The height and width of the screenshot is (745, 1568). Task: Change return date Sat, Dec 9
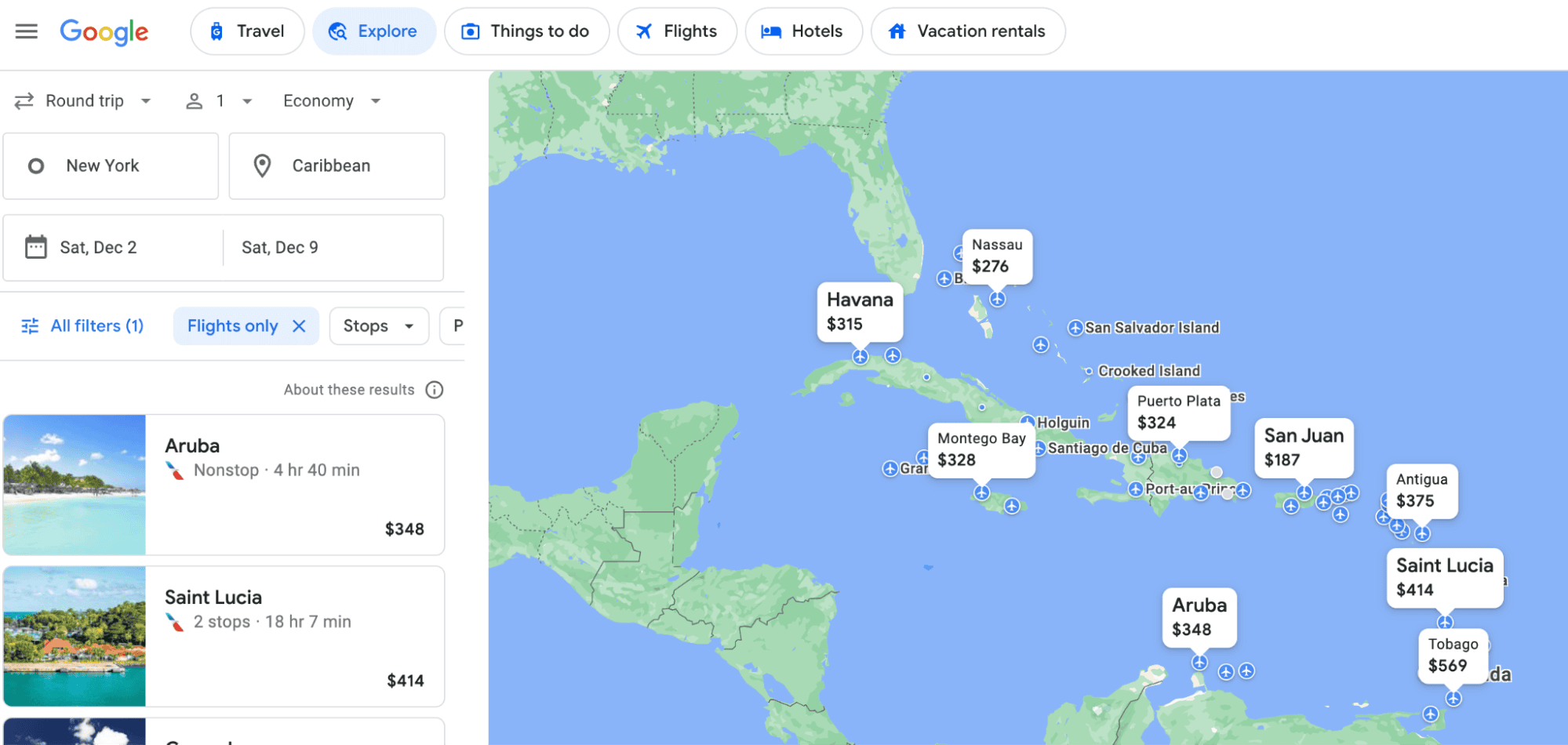pos(333,248)
